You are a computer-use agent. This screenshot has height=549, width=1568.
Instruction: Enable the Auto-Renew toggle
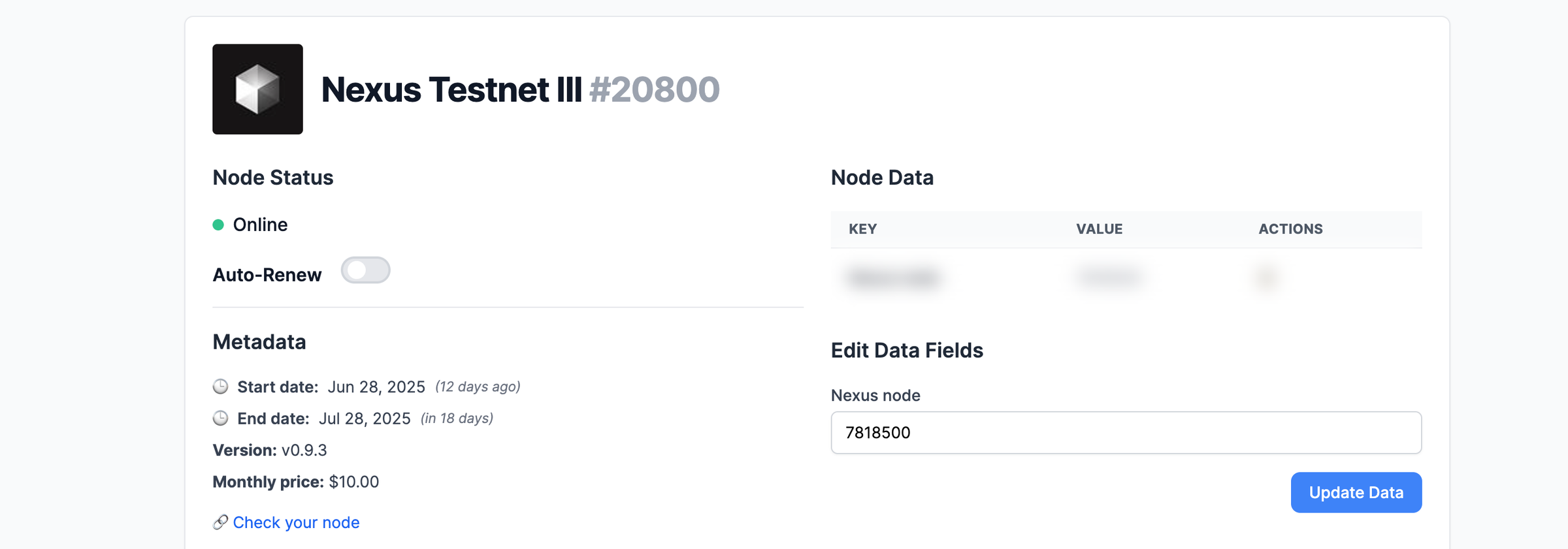point(366,270)
